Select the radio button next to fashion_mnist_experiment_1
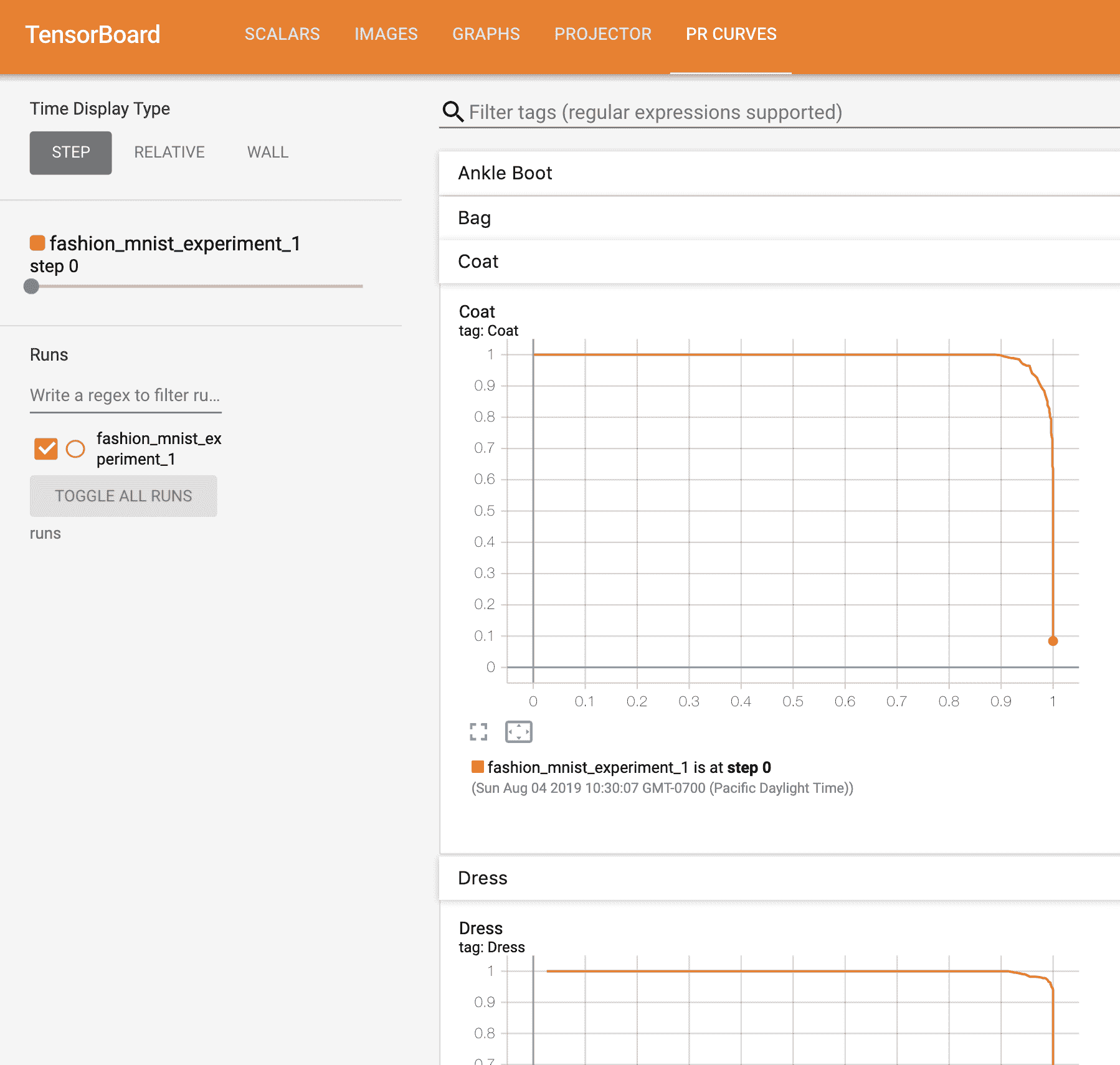1120x1065 pixels. [x=75, y=448]
